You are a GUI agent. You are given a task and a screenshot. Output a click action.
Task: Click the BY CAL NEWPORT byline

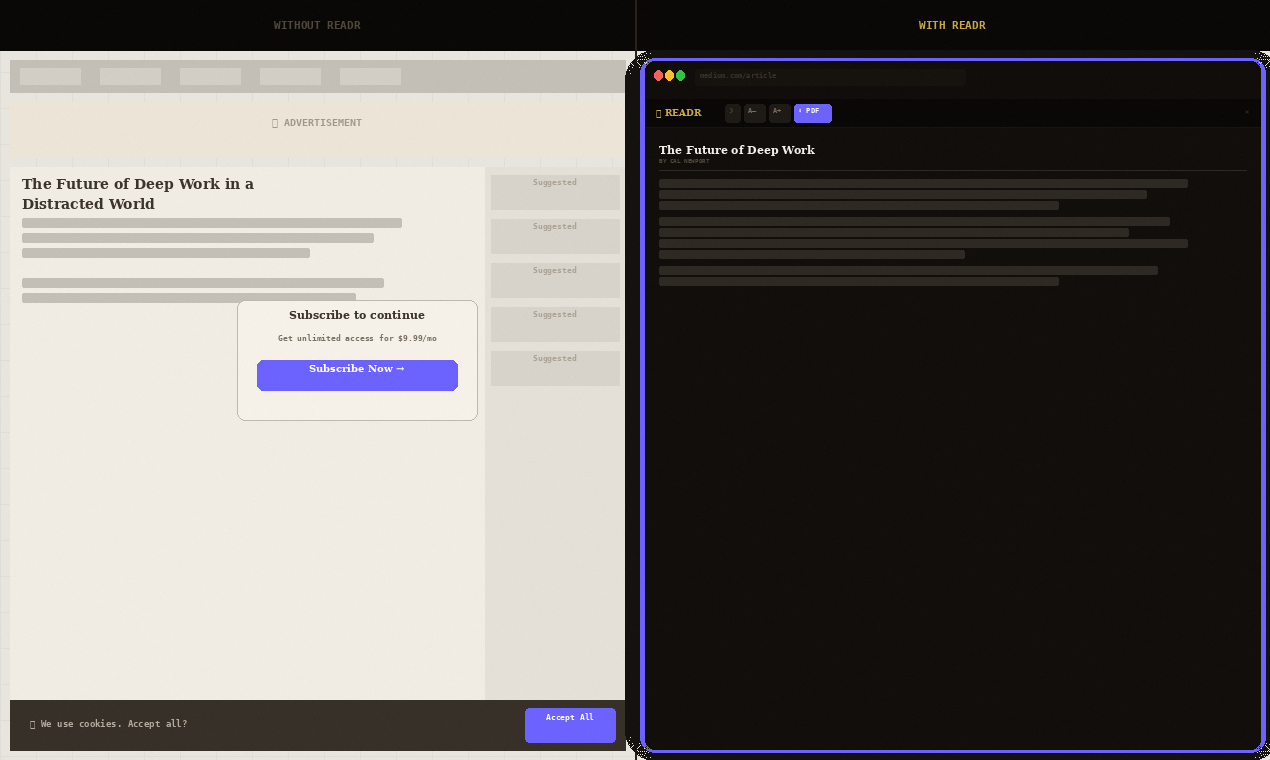[684, 161]
